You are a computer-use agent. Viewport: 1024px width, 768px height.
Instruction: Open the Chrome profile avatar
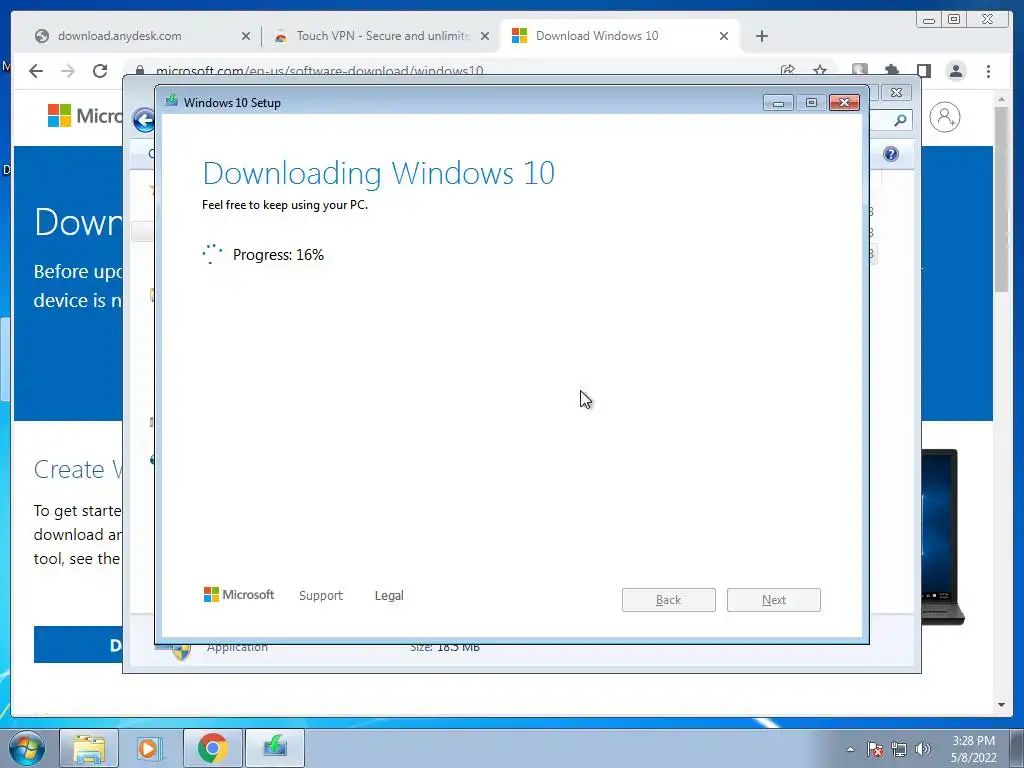tap(956, 71)
